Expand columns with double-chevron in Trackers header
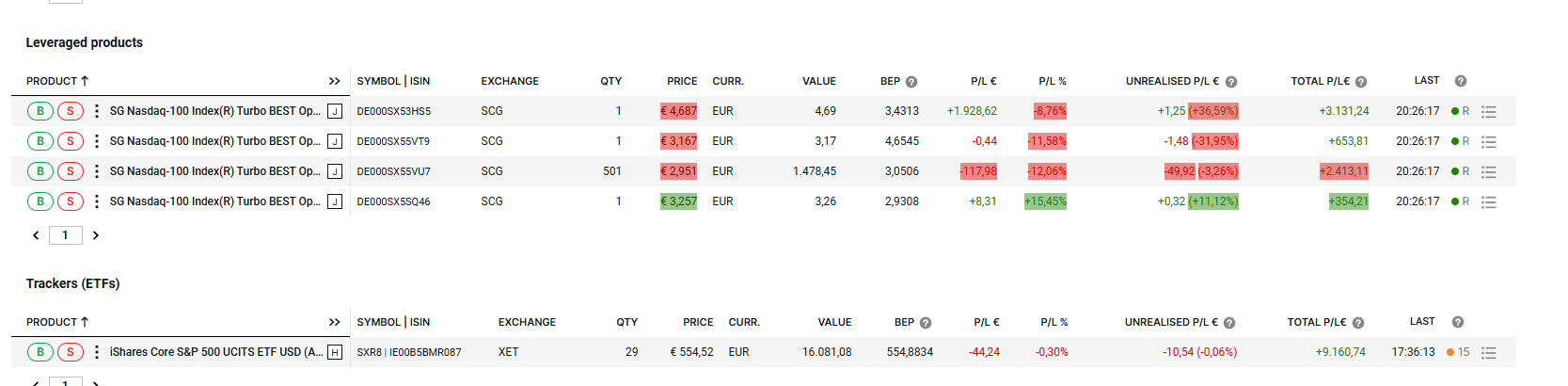 (x=334, y=323)
